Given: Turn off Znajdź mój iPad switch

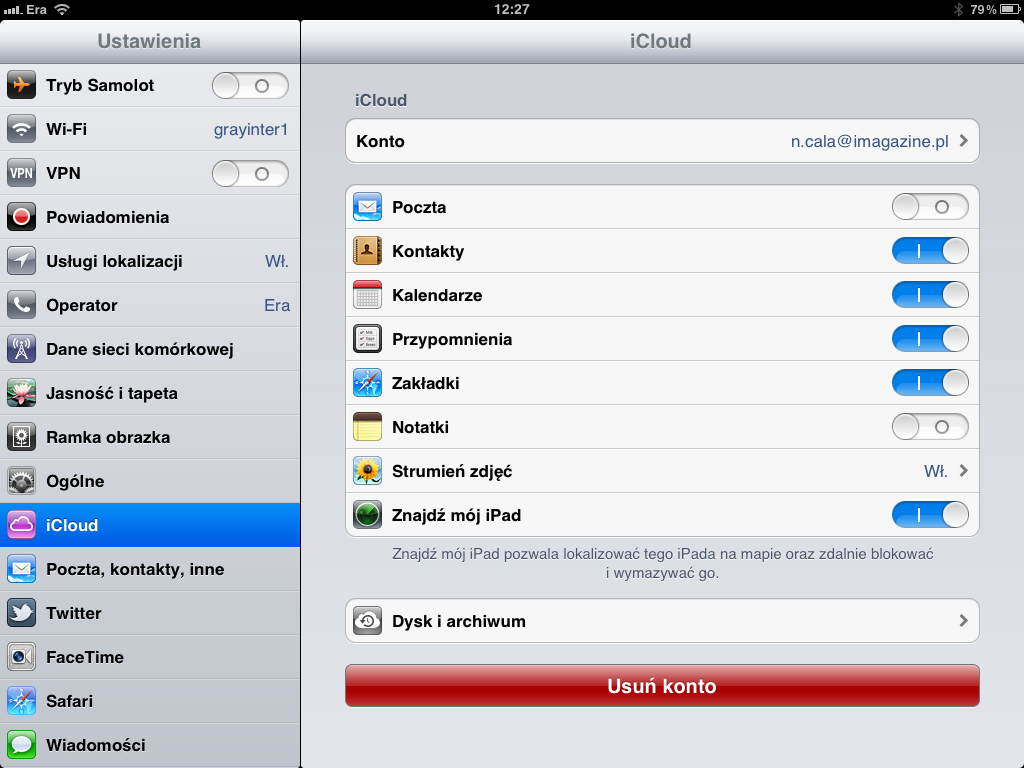Looking at the screenshot, I should click(930, 515).
